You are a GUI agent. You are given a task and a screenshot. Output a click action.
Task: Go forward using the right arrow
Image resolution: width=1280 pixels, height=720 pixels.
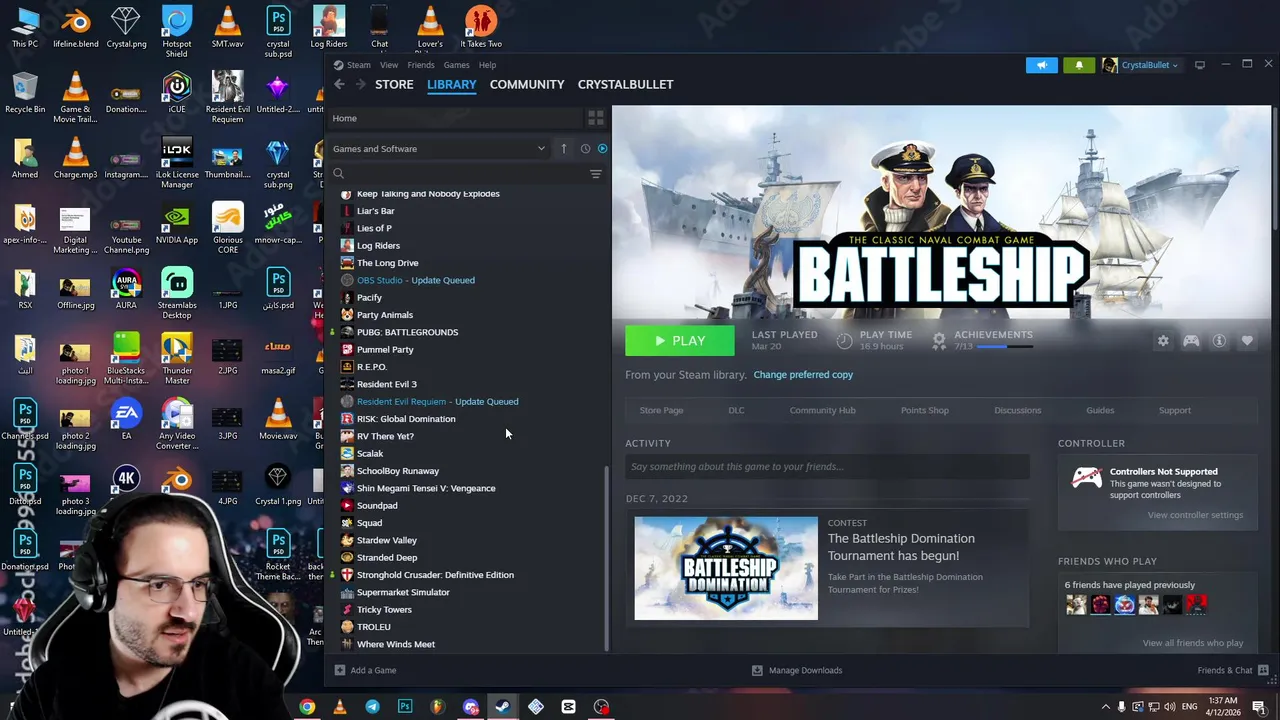pos(360,84)
